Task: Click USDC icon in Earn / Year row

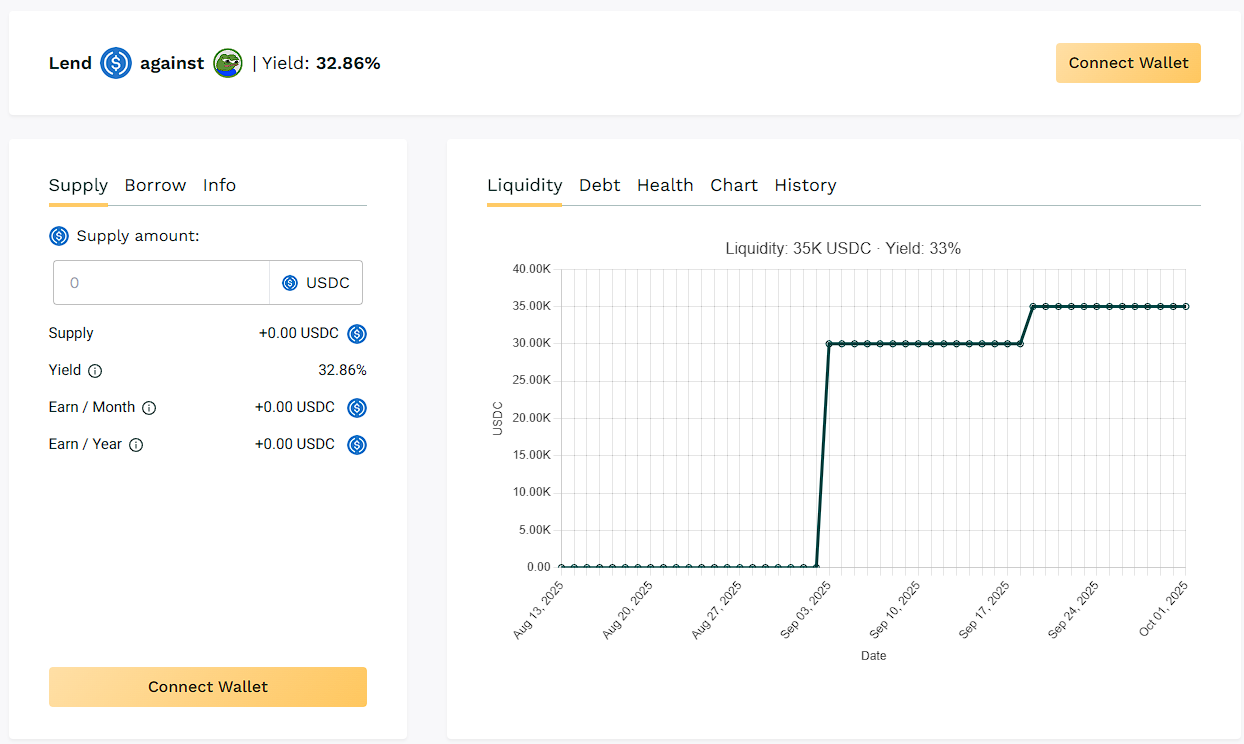Action: click(357, 445)
